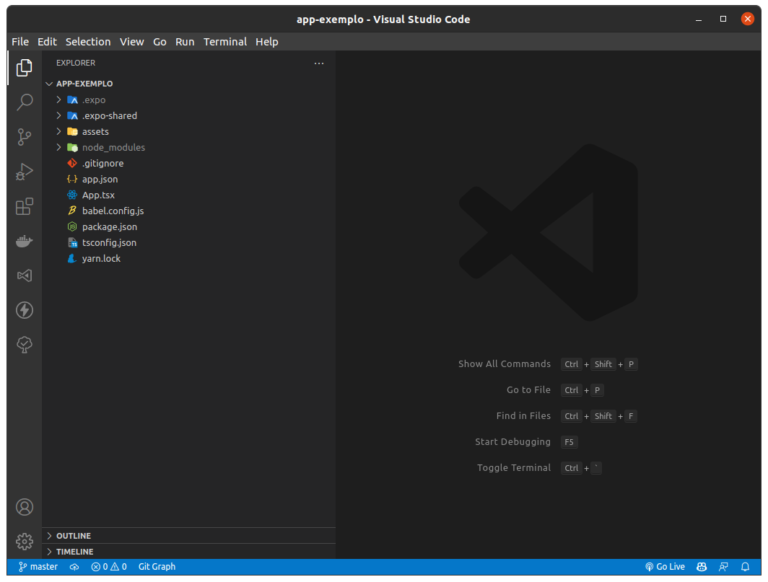Viewport: 768px width, 582px height.
Task: Click the Explorer icon in activity bar
Action: (x=24, y=68)
